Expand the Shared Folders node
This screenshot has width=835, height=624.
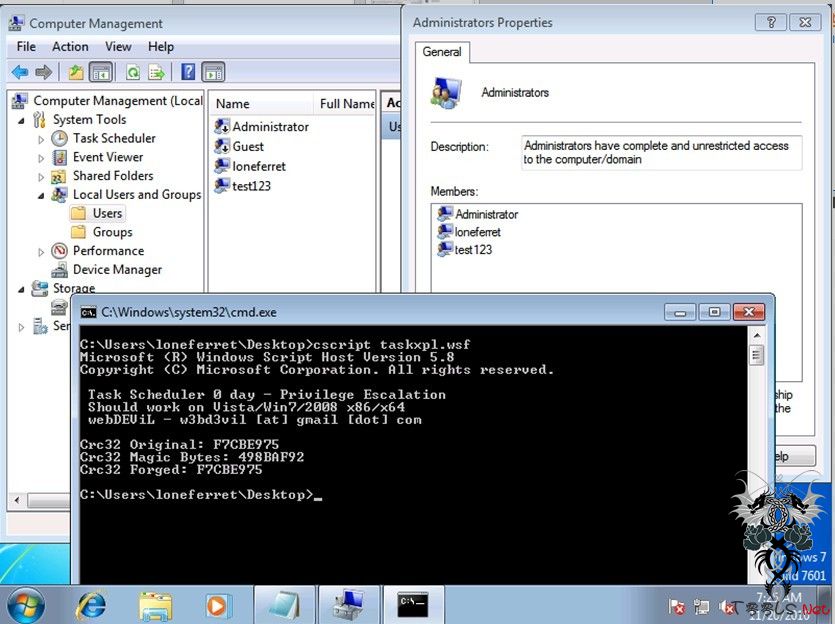[41, 177]
